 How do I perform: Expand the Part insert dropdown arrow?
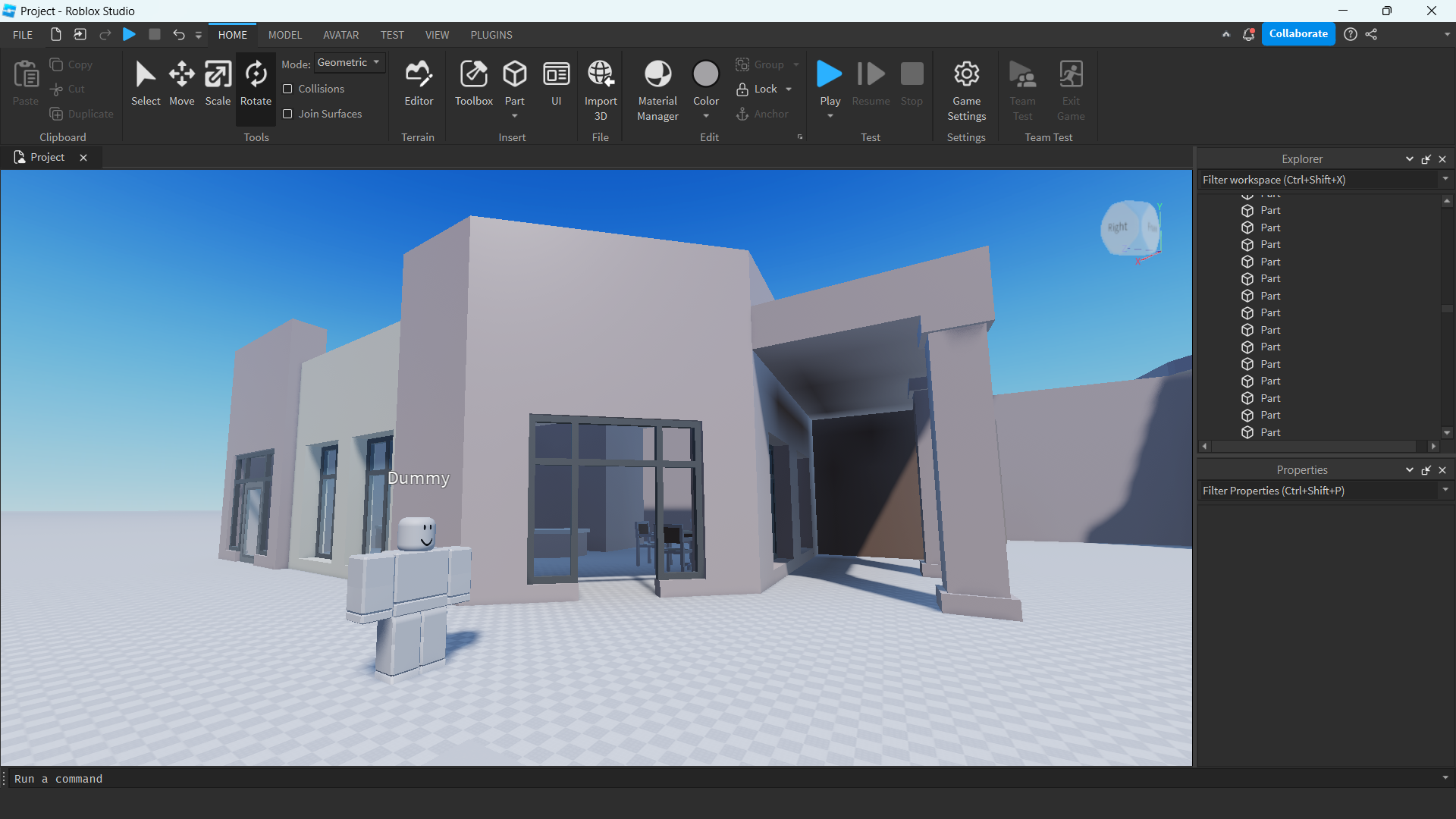coord(515,116)
